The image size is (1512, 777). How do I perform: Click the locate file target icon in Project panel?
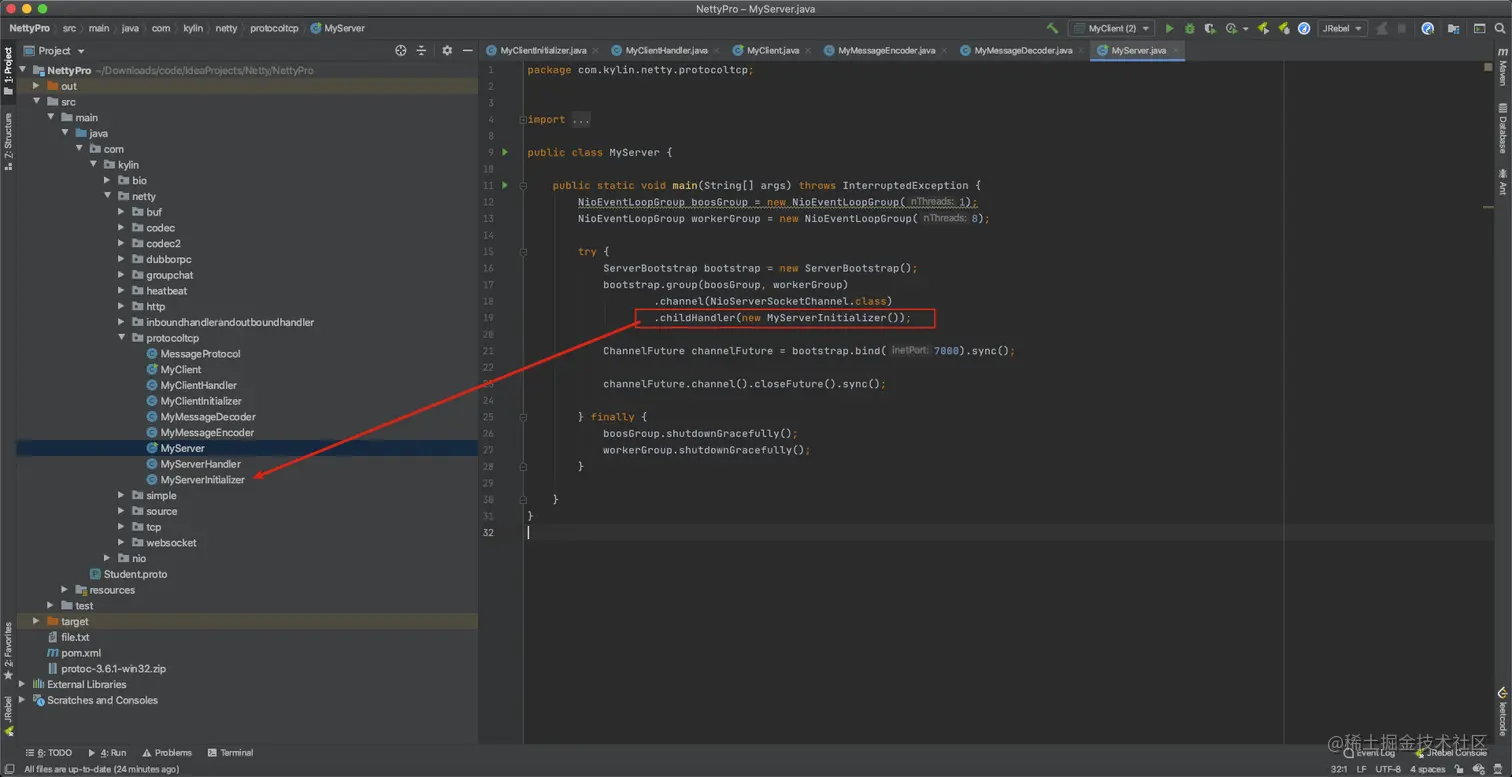click(401, 50)
